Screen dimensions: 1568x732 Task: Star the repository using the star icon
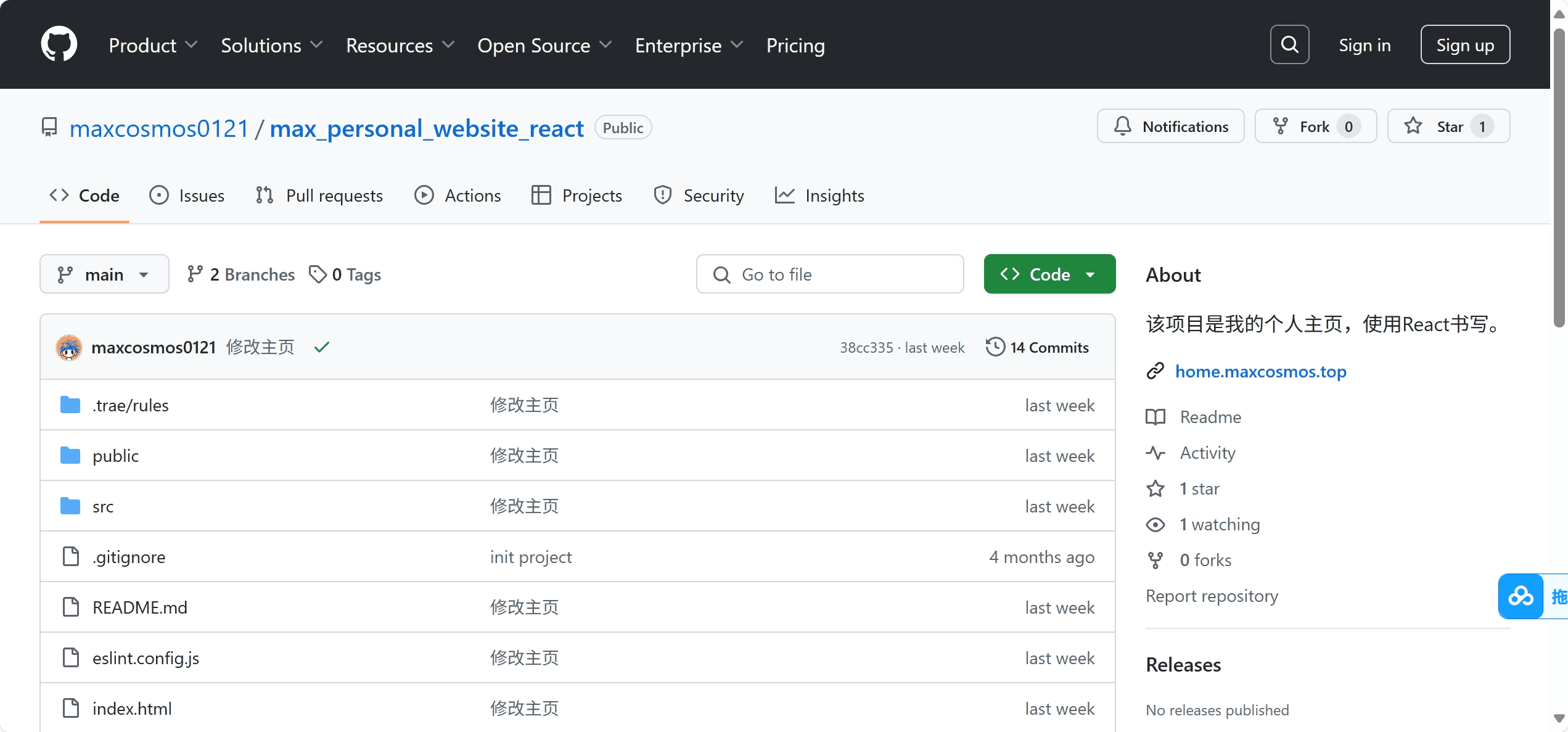[1413, 126]
